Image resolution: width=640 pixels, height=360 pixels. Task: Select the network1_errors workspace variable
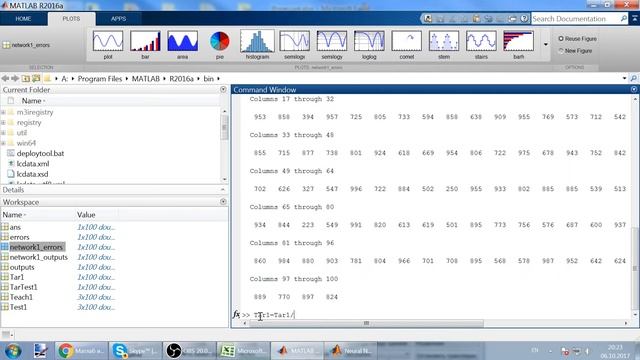(x=36, y=247)
